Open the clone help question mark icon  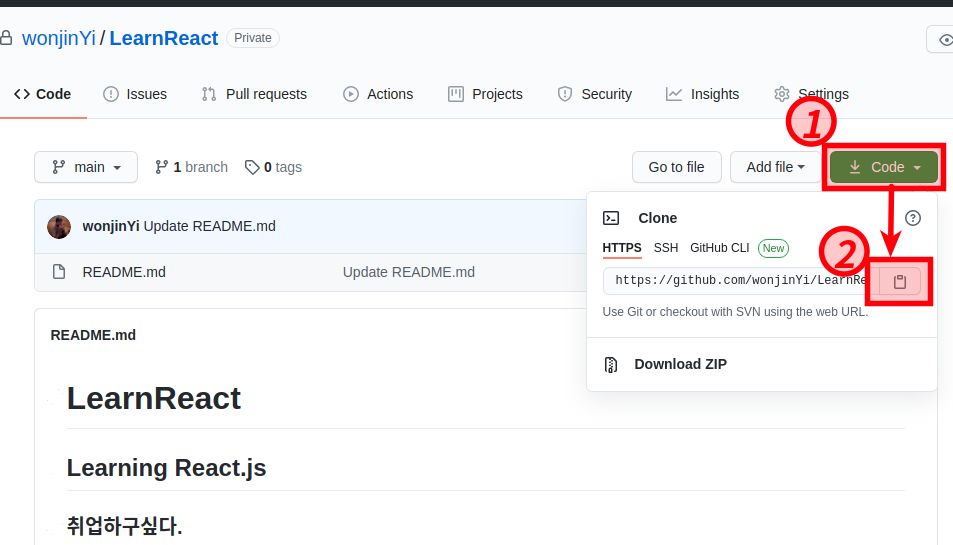click(912, 218)
